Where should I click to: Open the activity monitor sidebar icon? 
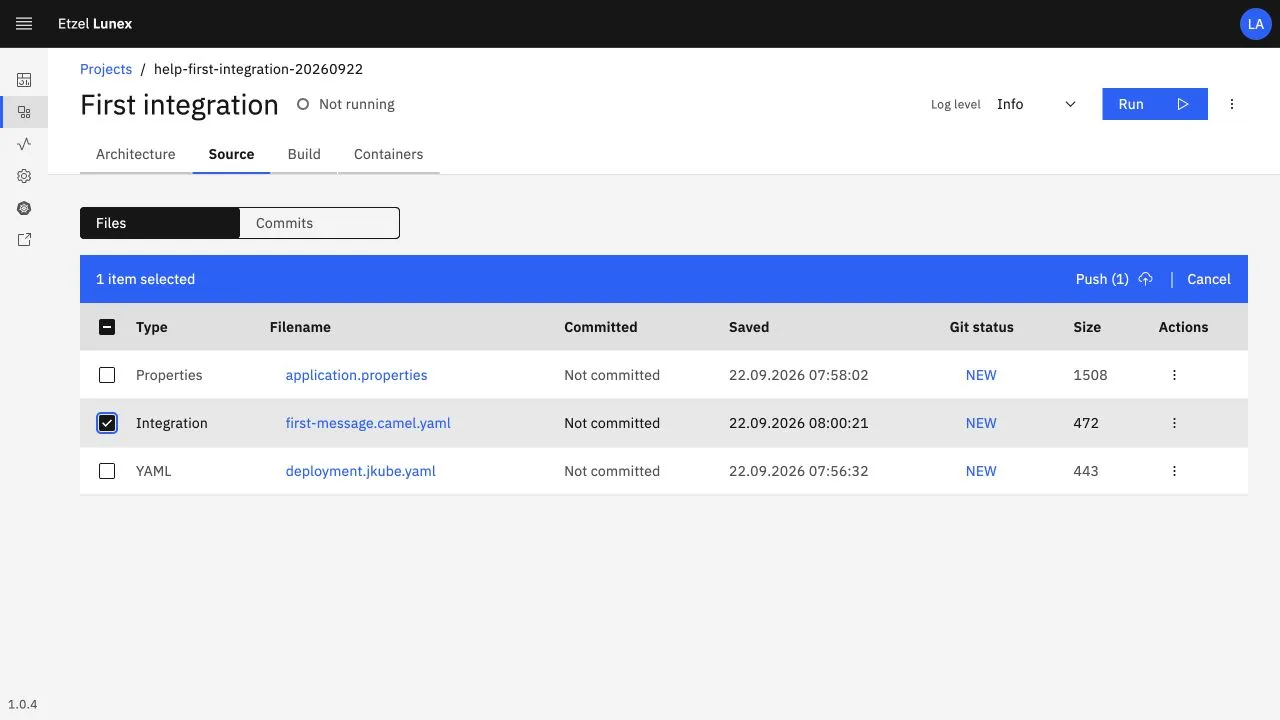24,144
